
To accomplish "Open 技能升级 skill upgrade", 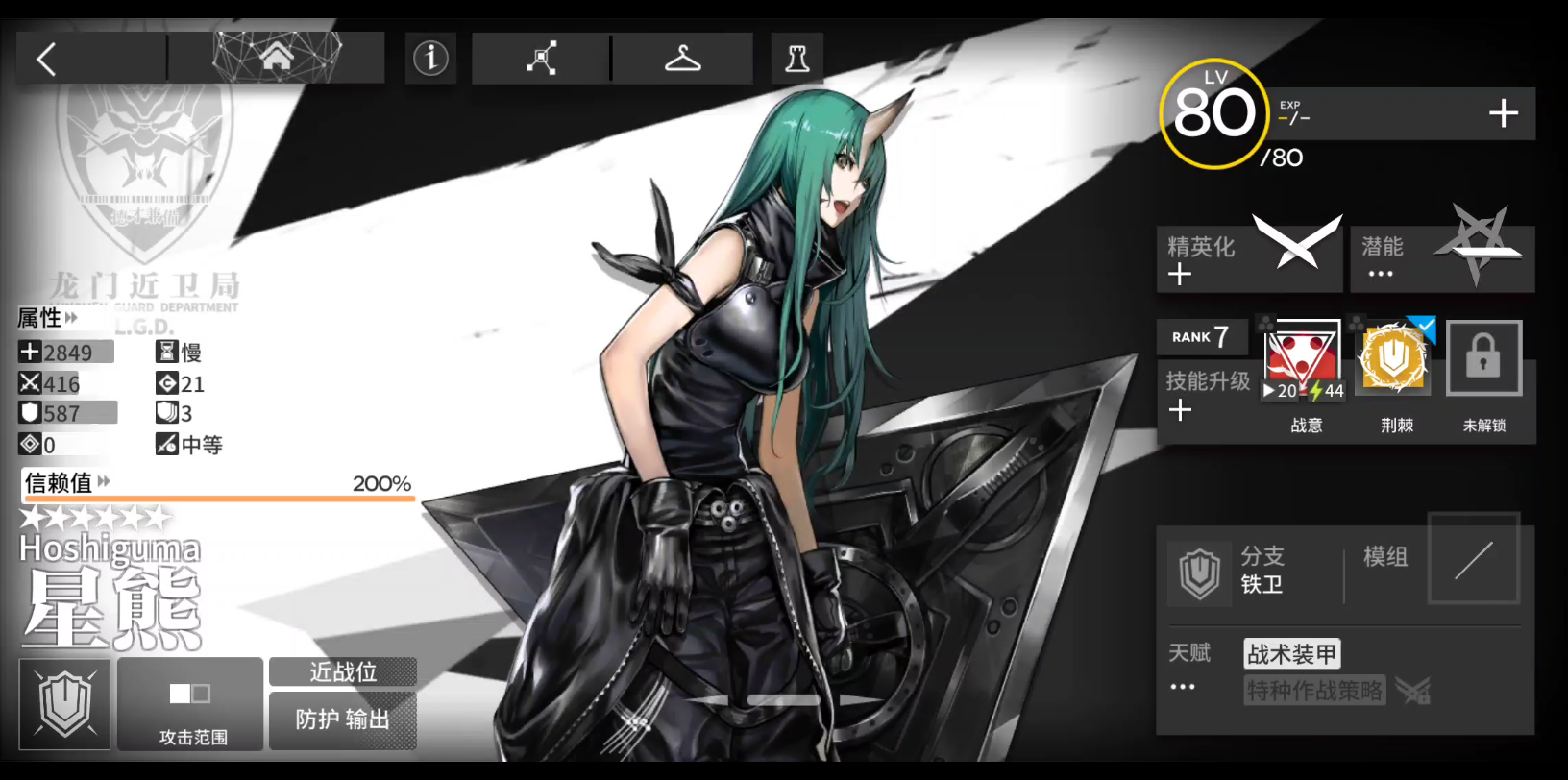I will (x=1207, y=396).
